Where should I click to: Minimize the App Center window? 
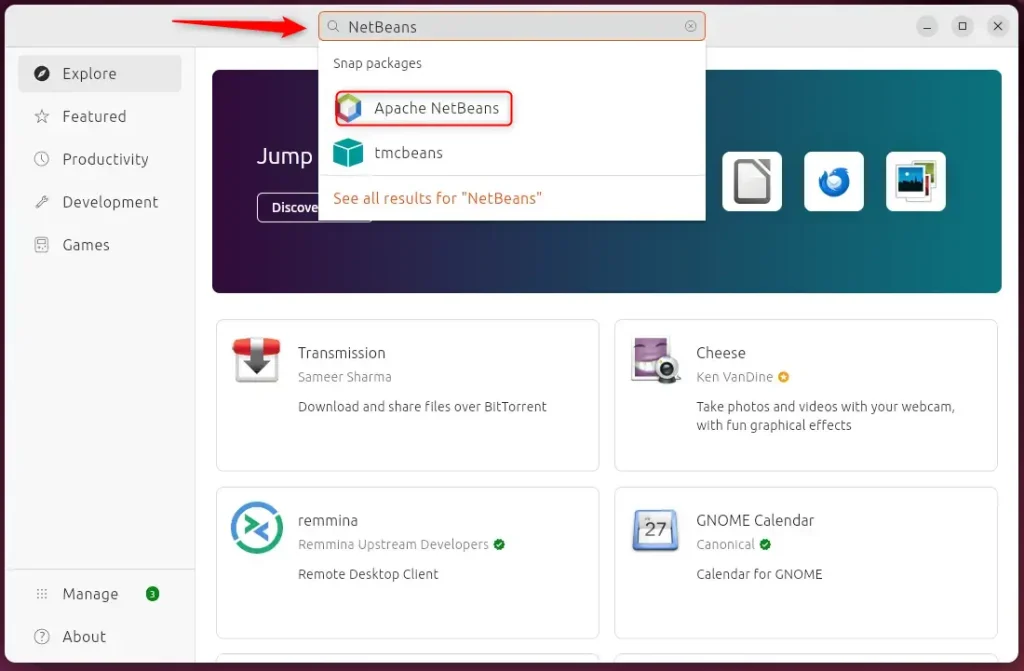click(x=927, y=26)
